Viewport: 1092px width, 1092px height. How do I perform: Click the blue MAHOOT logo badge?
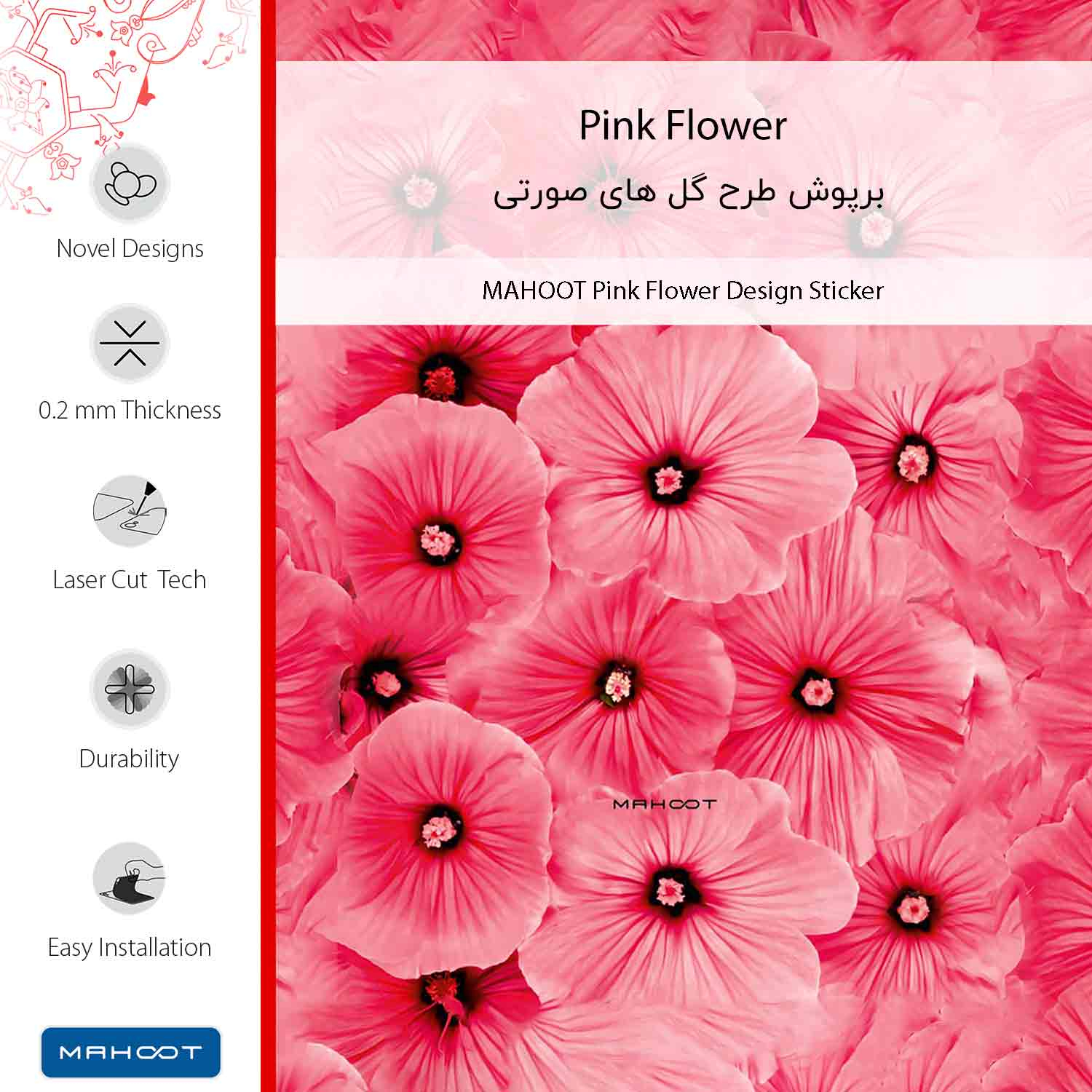point(130,1052)
